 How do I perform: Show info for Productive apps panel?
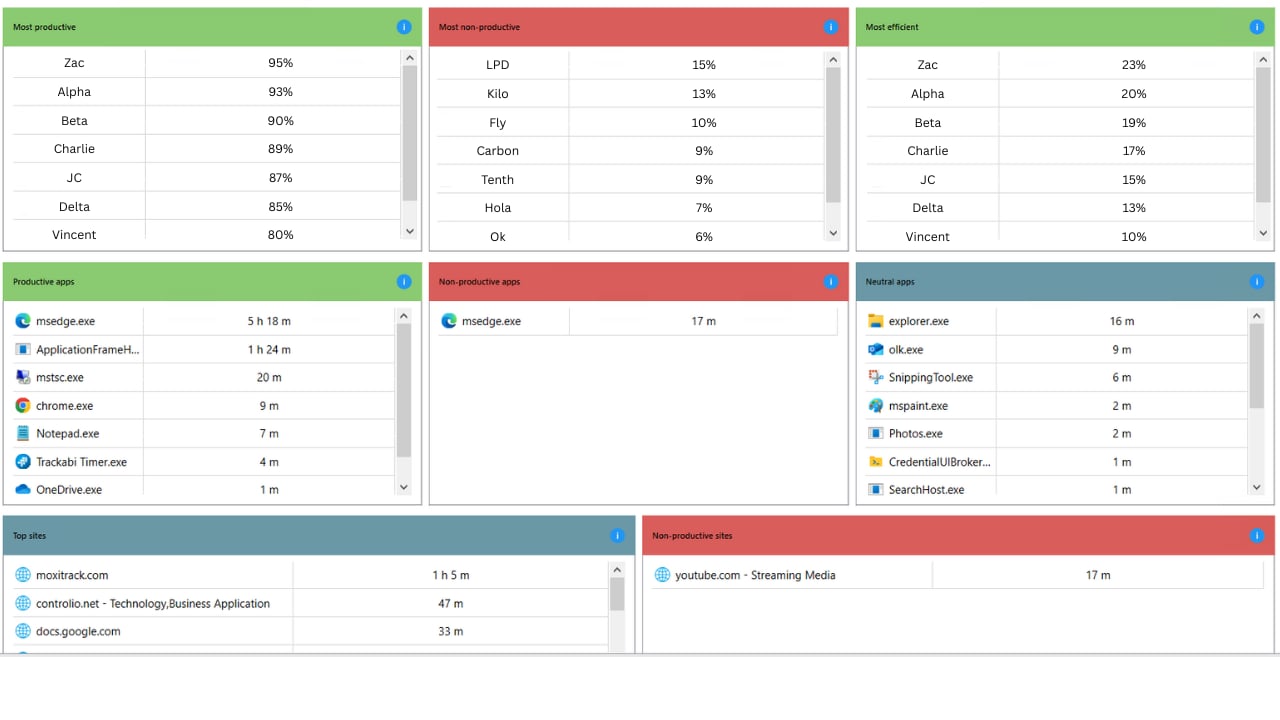404,282
